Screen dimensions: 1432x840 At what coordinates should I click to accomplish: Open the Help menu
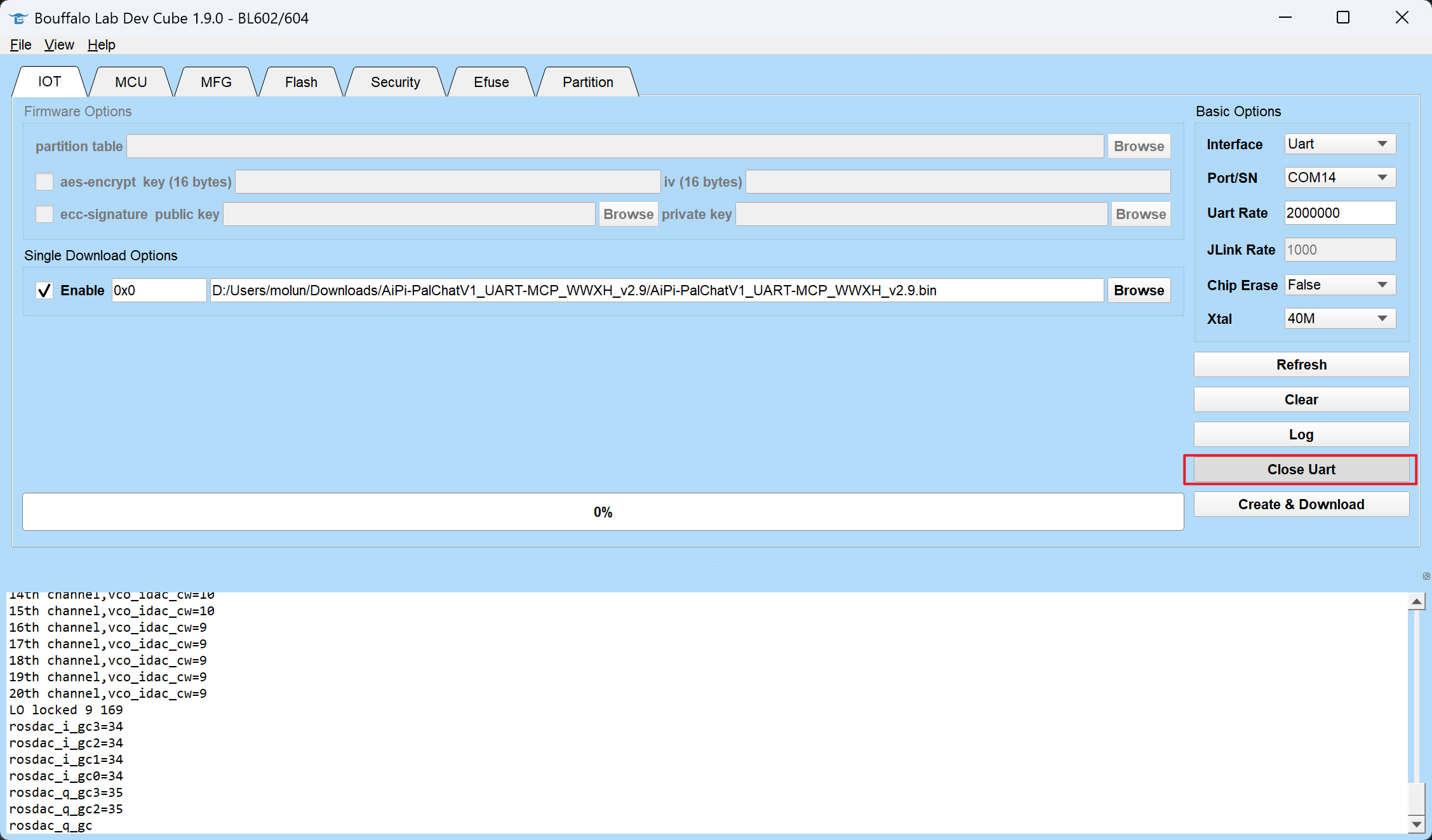pyautogui.click(x=102, y=44)
